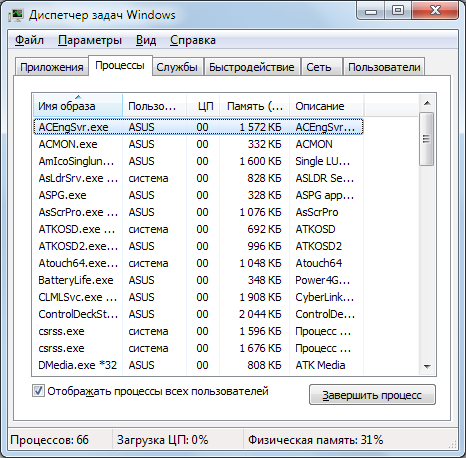466x458 pixels.
Task: Select the ATKOSD.exe process
Action: click(x=198, y=229)
